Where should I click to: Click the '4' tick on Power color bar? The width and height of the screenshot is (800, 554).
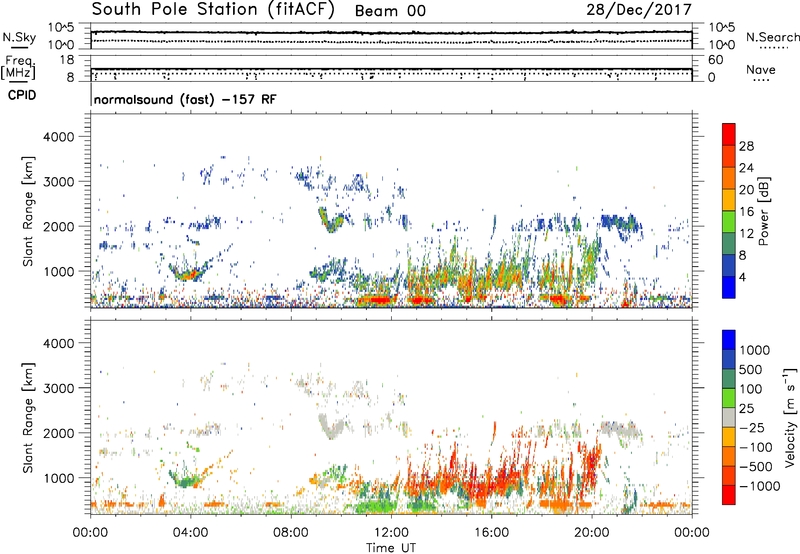743,278
